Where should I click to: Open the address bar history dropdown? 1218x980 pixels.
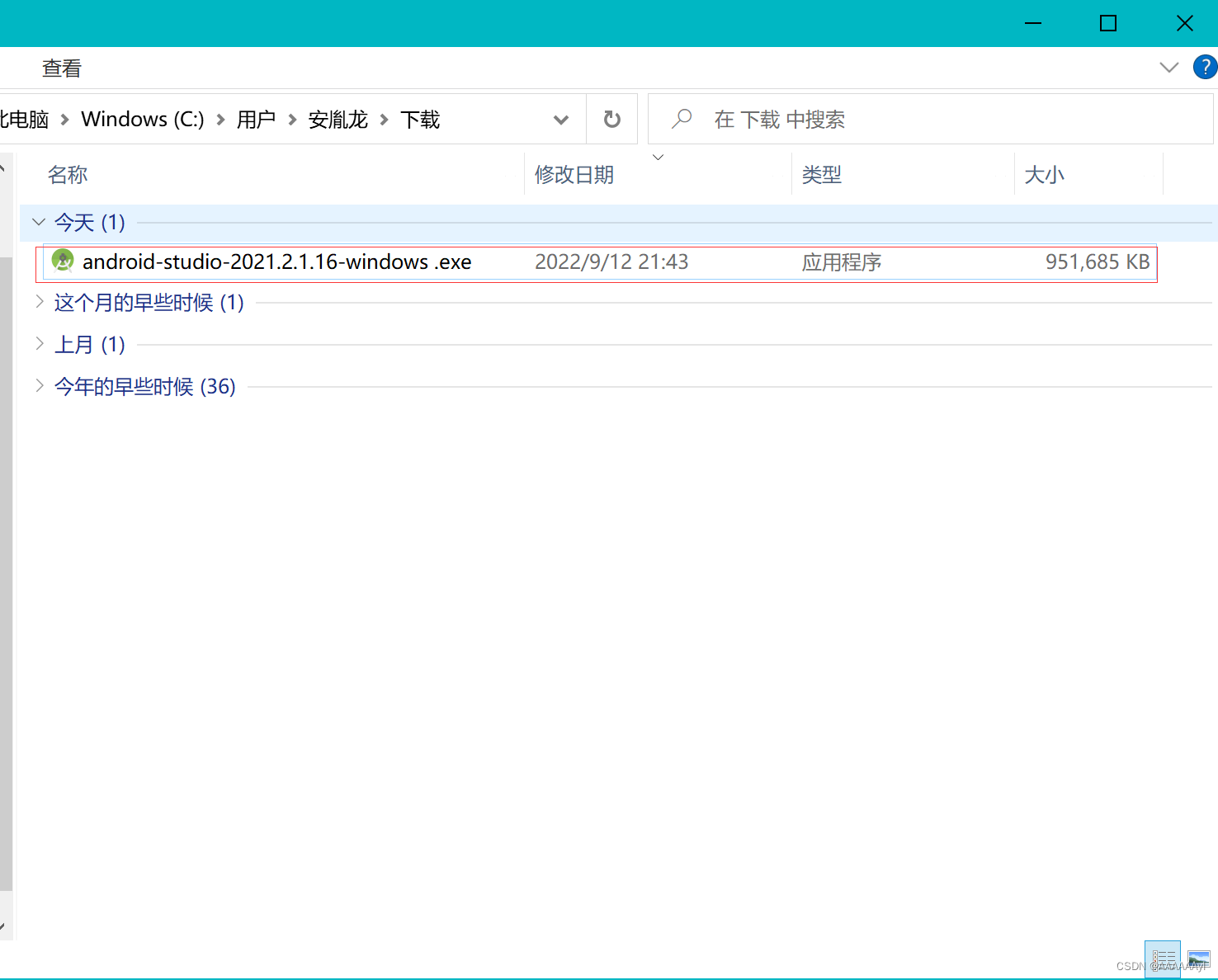561,120
